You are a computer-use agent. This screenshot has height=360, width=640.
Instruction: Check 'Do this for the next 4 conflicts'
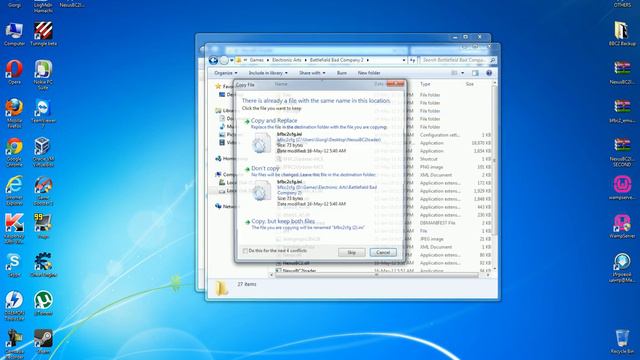point(245,251)
